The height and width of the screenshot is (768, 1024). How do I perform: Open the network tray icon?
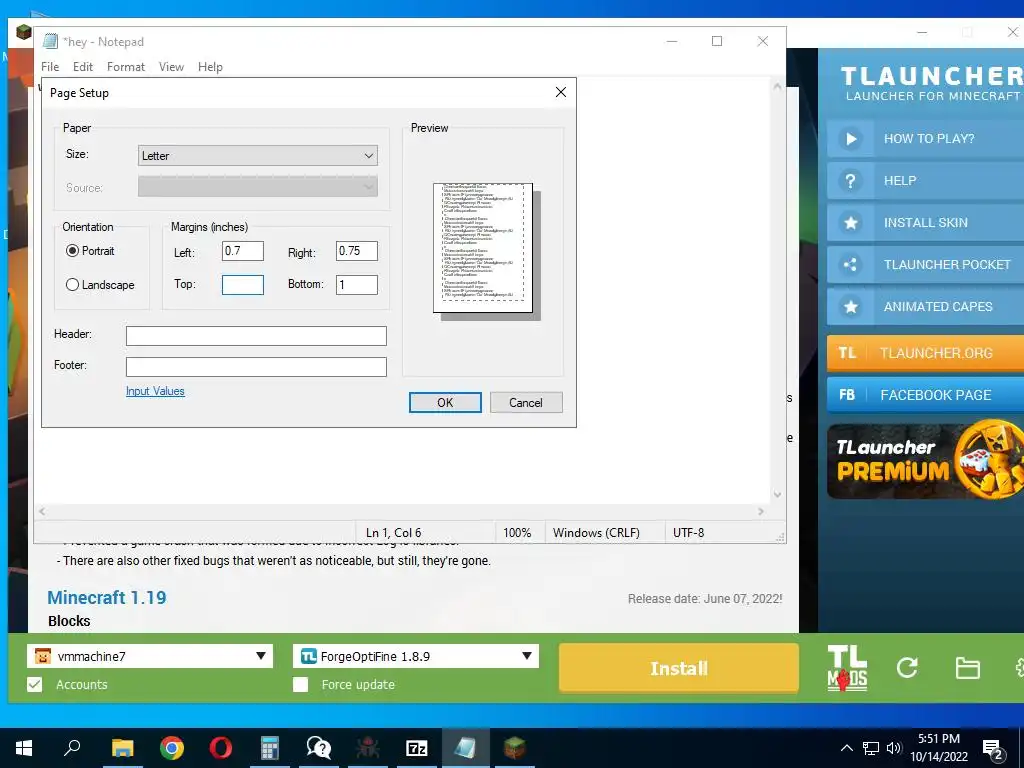click(x=871, y=748)
